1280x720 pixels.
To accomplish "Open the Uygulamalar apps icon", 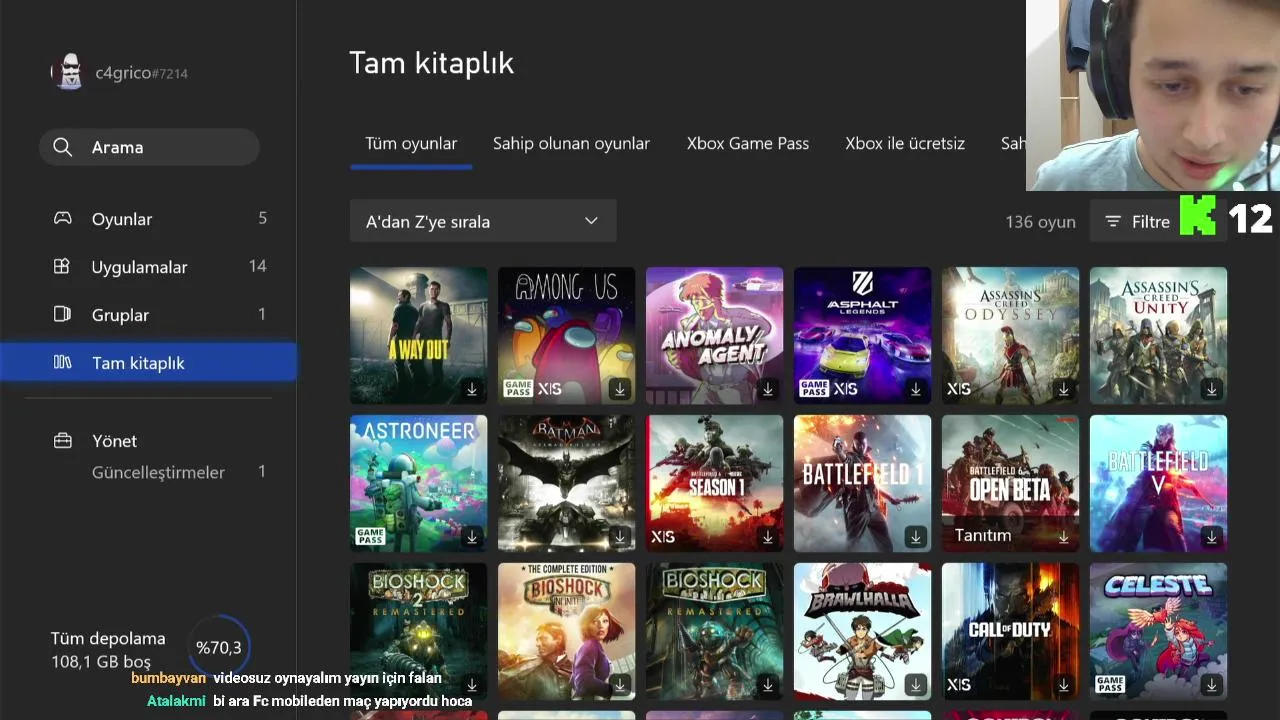I will pyautogui.click(x=62, y=266).
